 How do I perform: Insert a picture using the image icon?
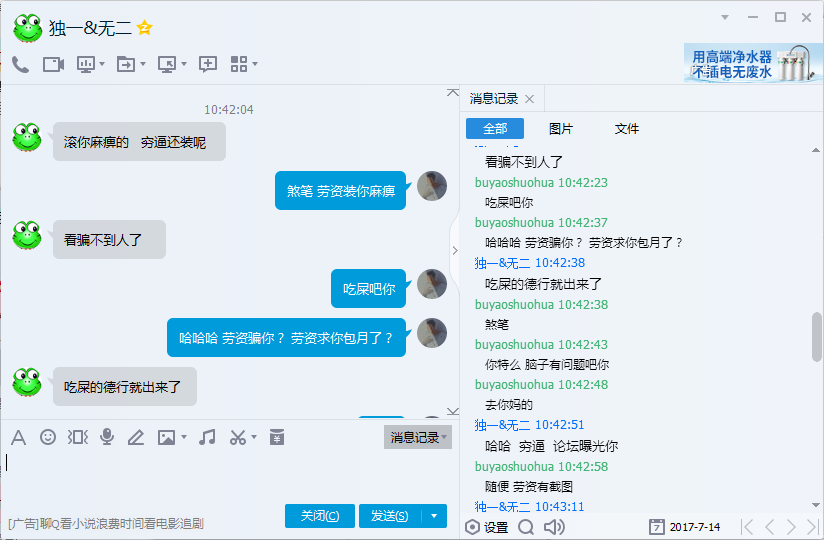pos(167,437)
